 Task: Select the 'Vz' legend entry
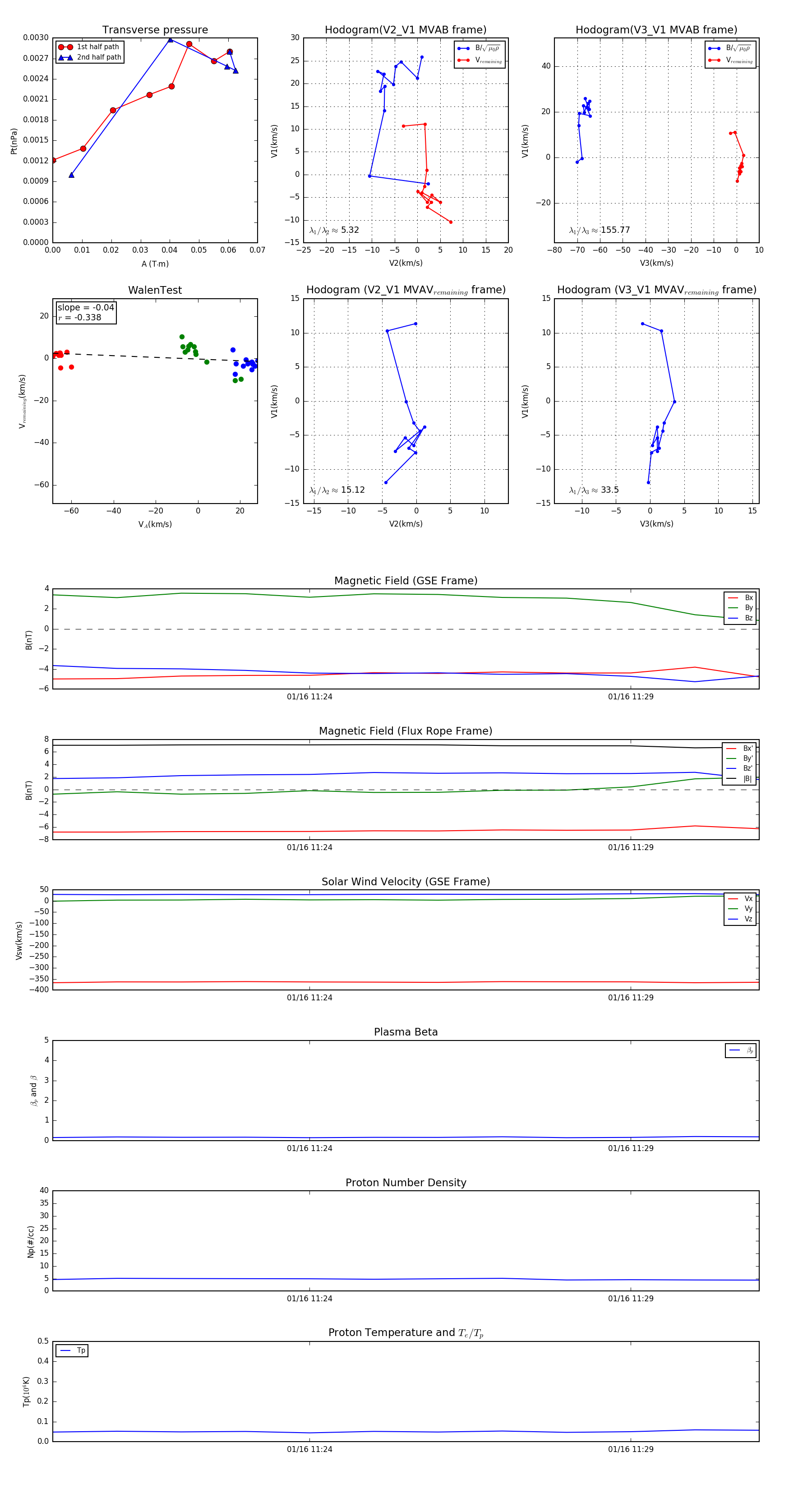pyautogui.click(x=740, y=919)
